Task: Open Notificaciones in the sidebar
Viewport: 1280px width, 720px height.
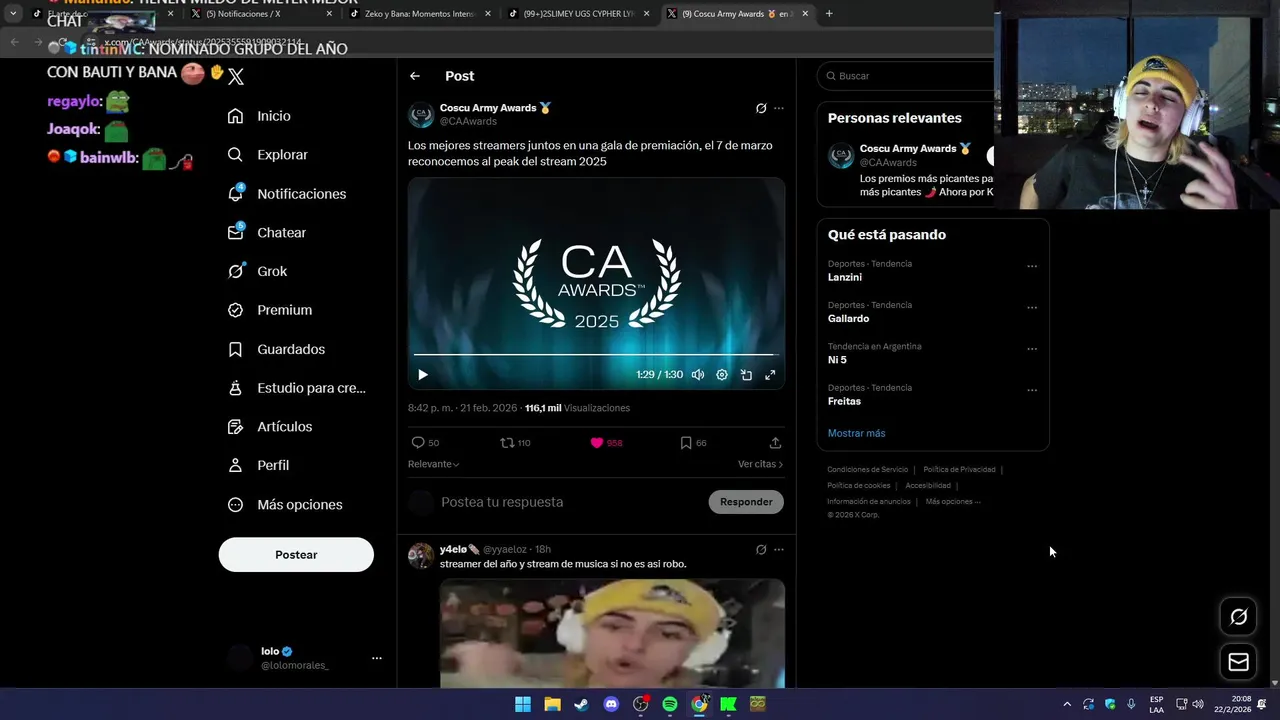Action: pos(287,194)
